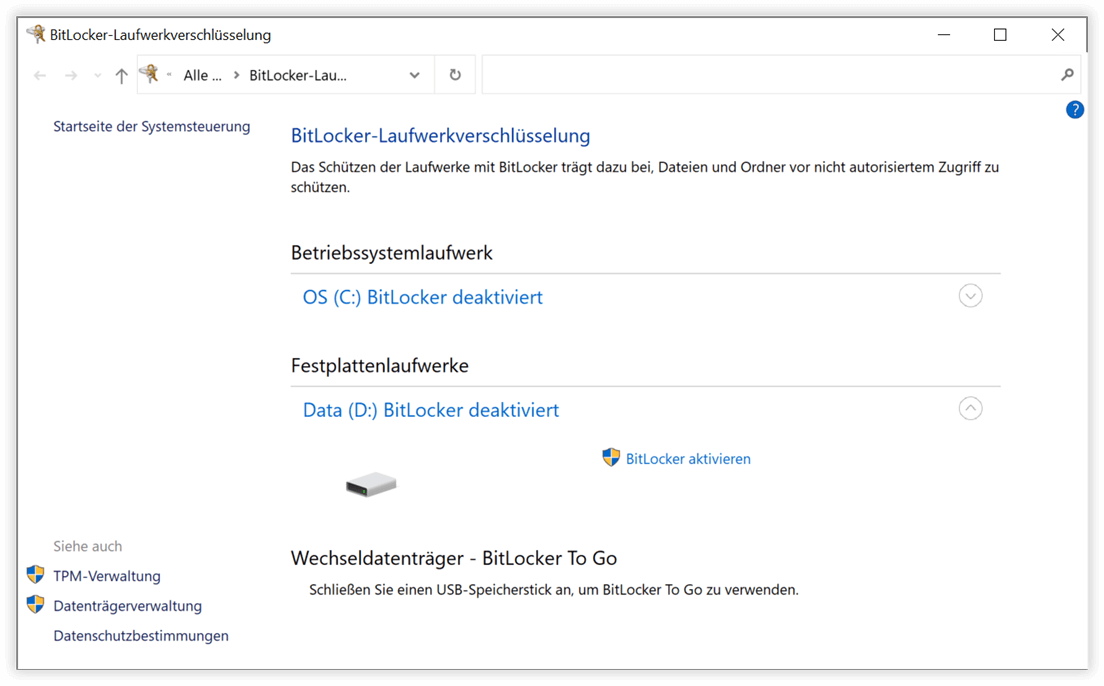Click the shield icon beside TPM-Verwaltung
This screenshot has height=686, width=1104.
(35, 575)
